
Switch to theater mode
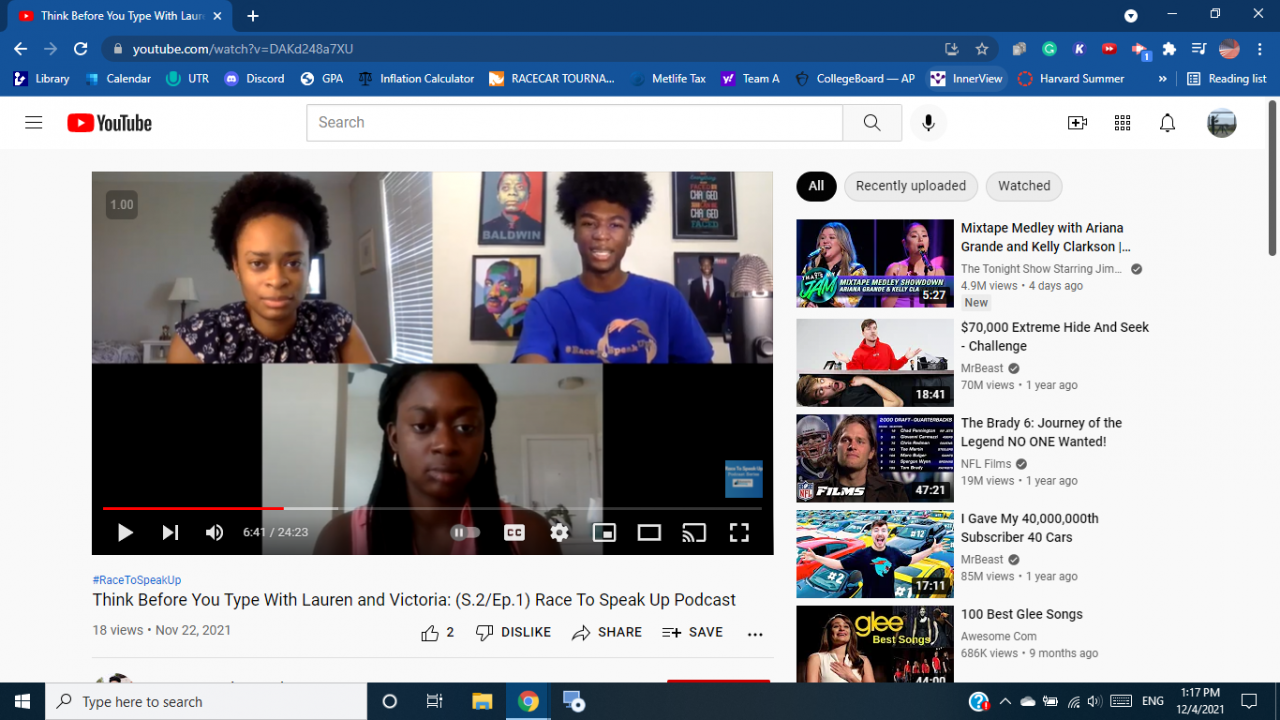649,533
